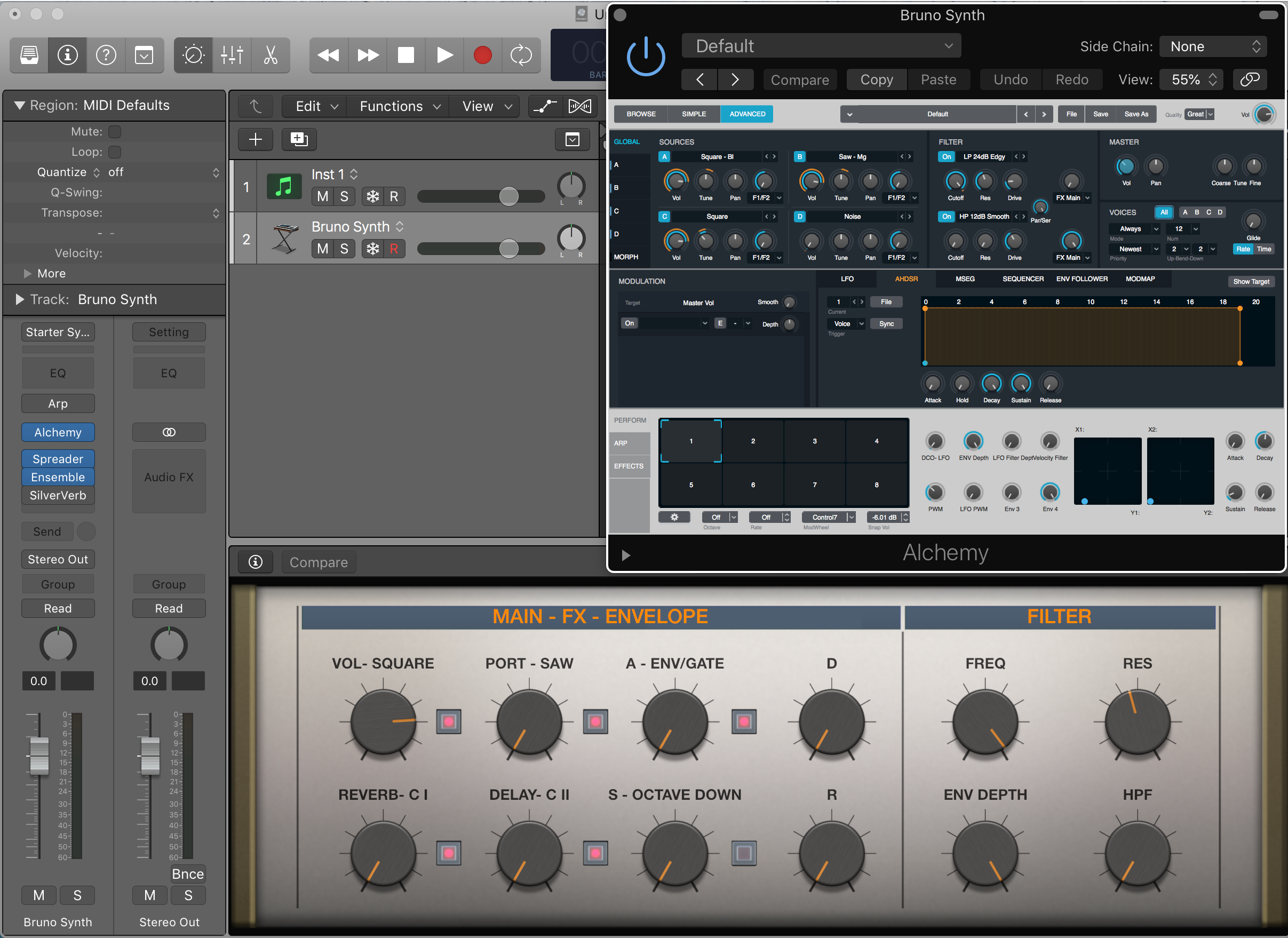Click the SilverVerb effect slot

[58, 495]
